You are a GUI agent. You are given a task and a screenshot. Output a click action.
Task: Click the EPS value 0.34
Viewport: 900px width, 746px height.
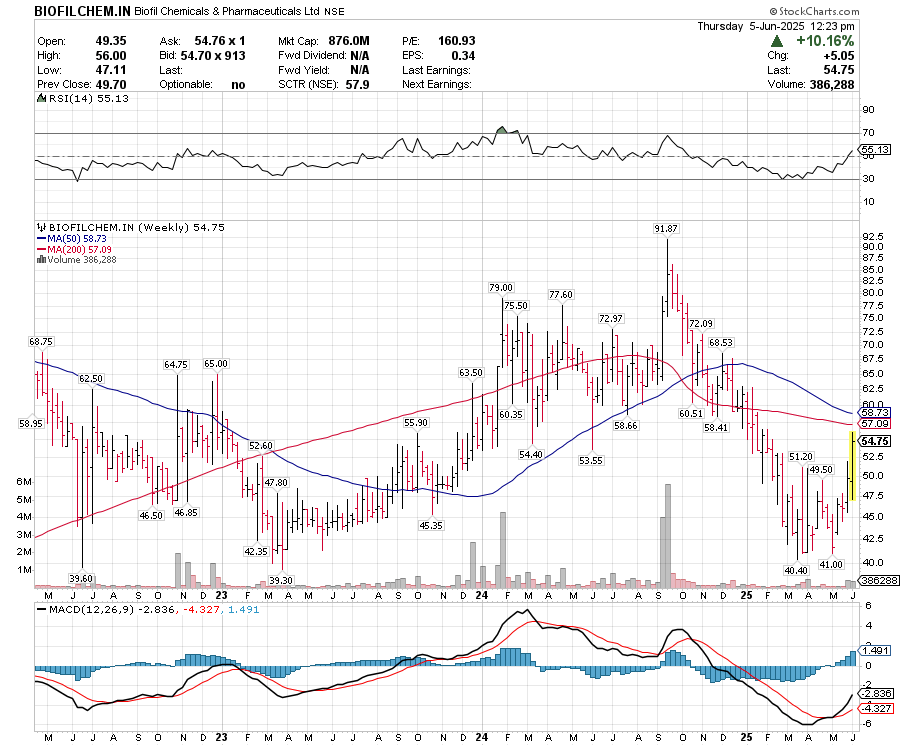(x=463, y=56)
